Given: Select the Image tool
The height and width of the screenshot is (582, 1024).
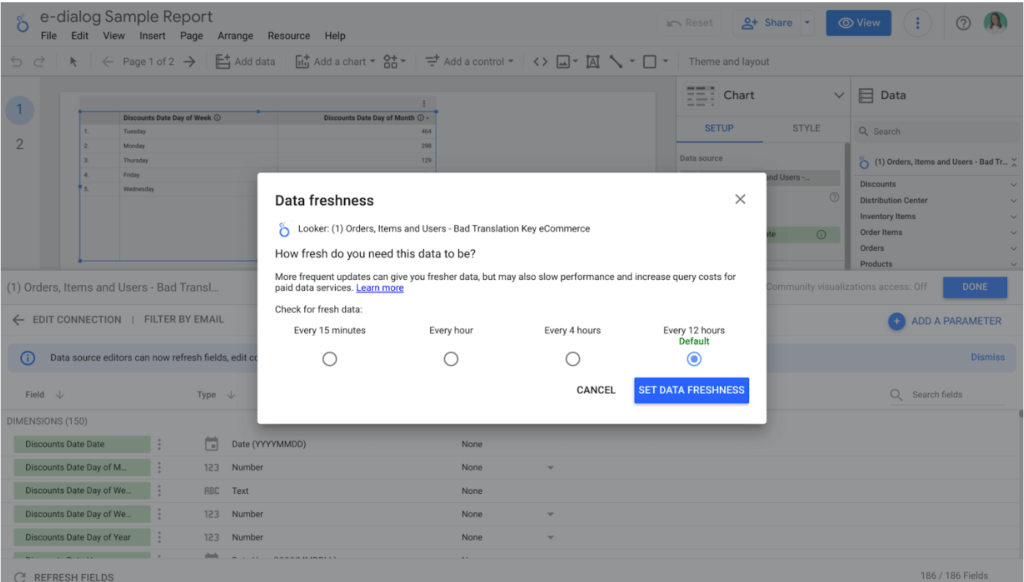Looking at the screenshot, I should tap(565, 61).
